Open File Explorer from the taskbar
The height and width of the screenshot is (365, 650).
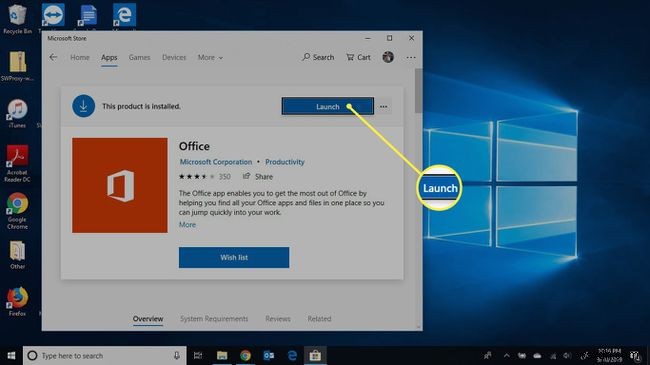222,355
